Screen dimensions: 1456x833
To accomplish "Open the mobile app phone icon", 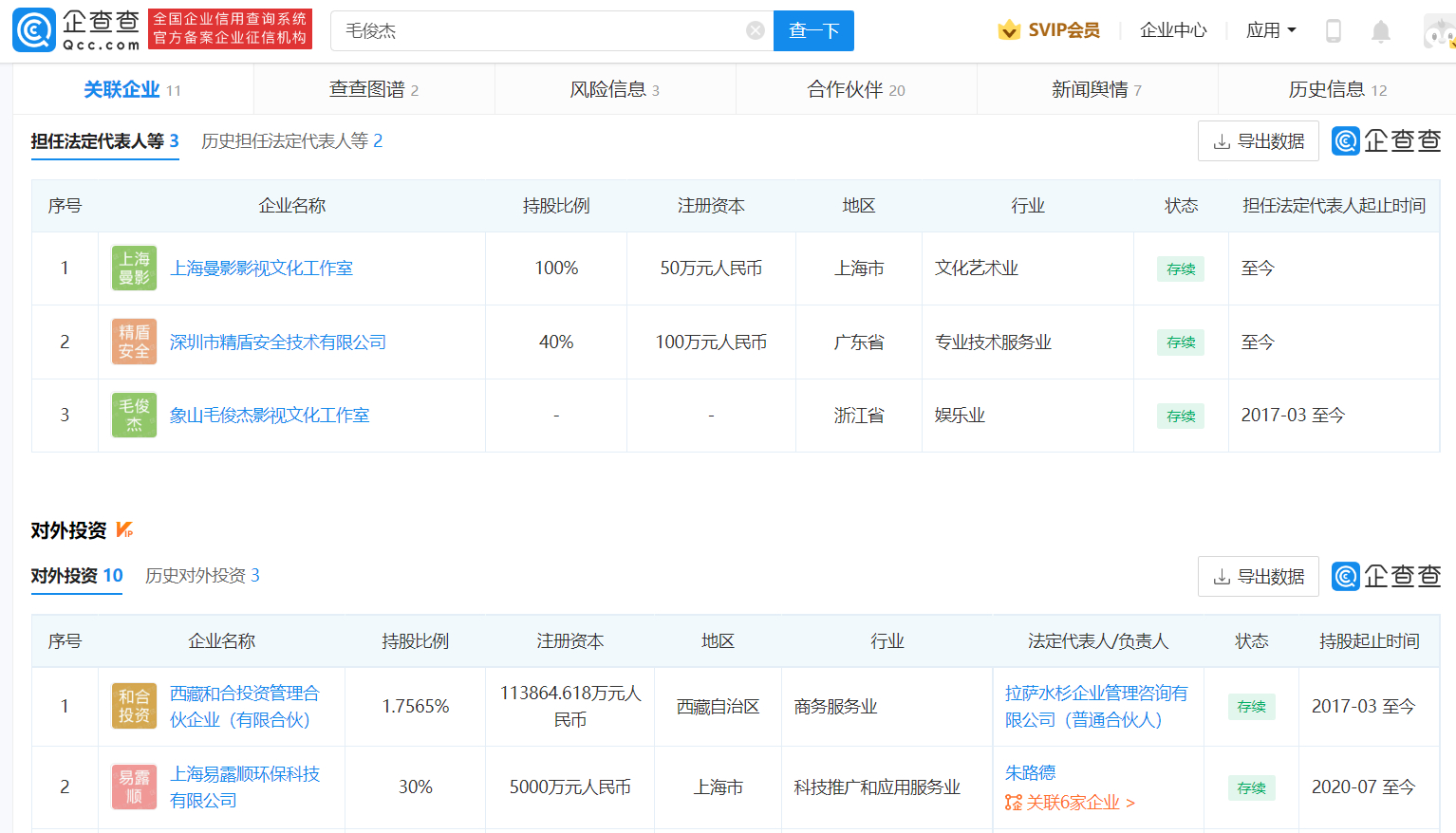I will coord(1333,31).
